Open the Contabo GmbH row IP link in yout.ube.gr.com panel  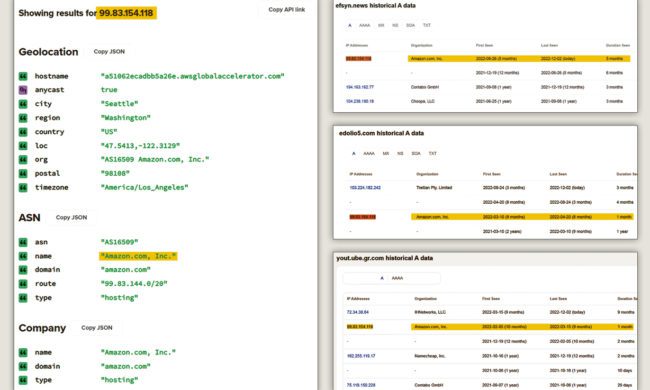(x=361, y=385)
